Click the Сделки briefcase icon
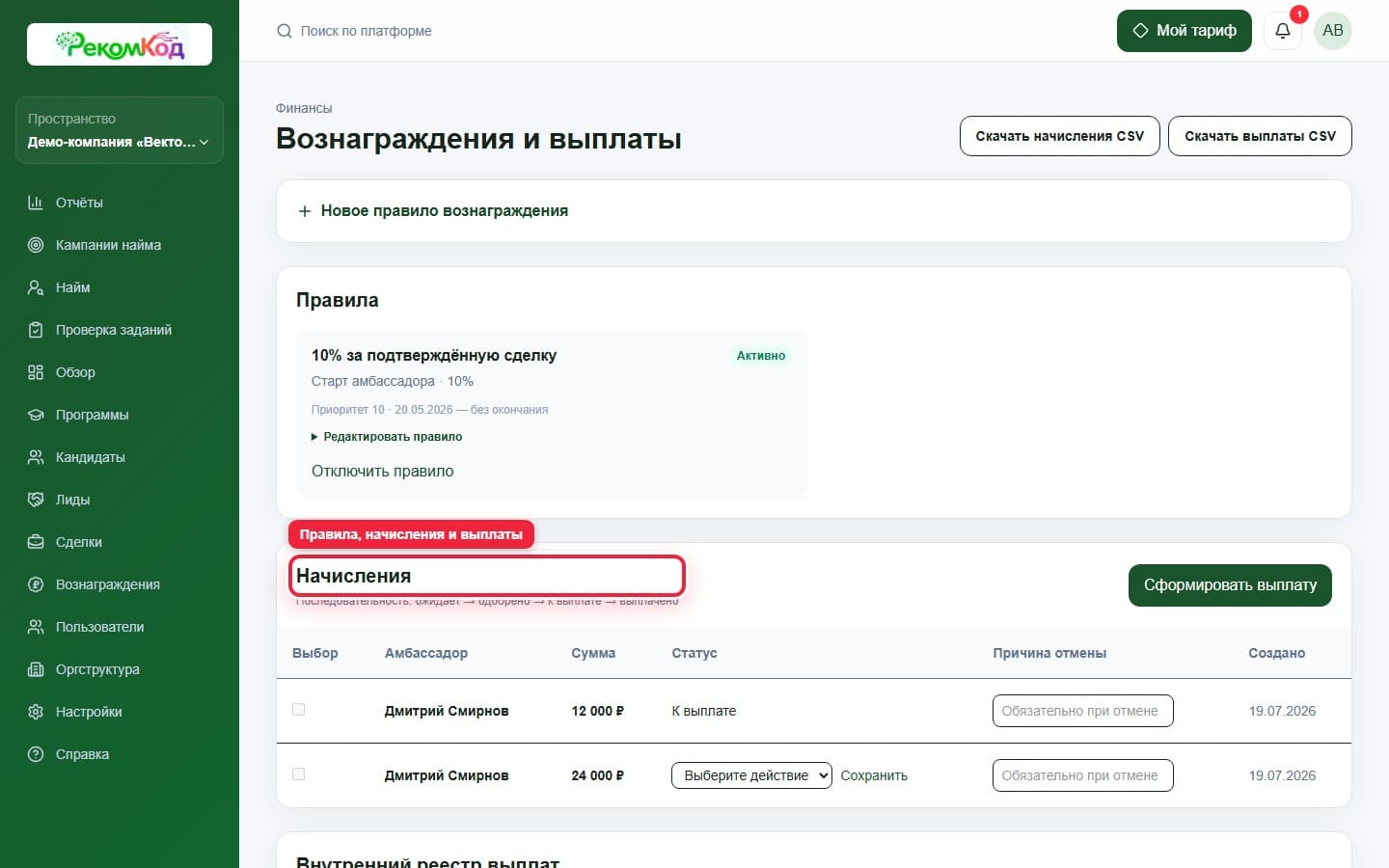 36,542
